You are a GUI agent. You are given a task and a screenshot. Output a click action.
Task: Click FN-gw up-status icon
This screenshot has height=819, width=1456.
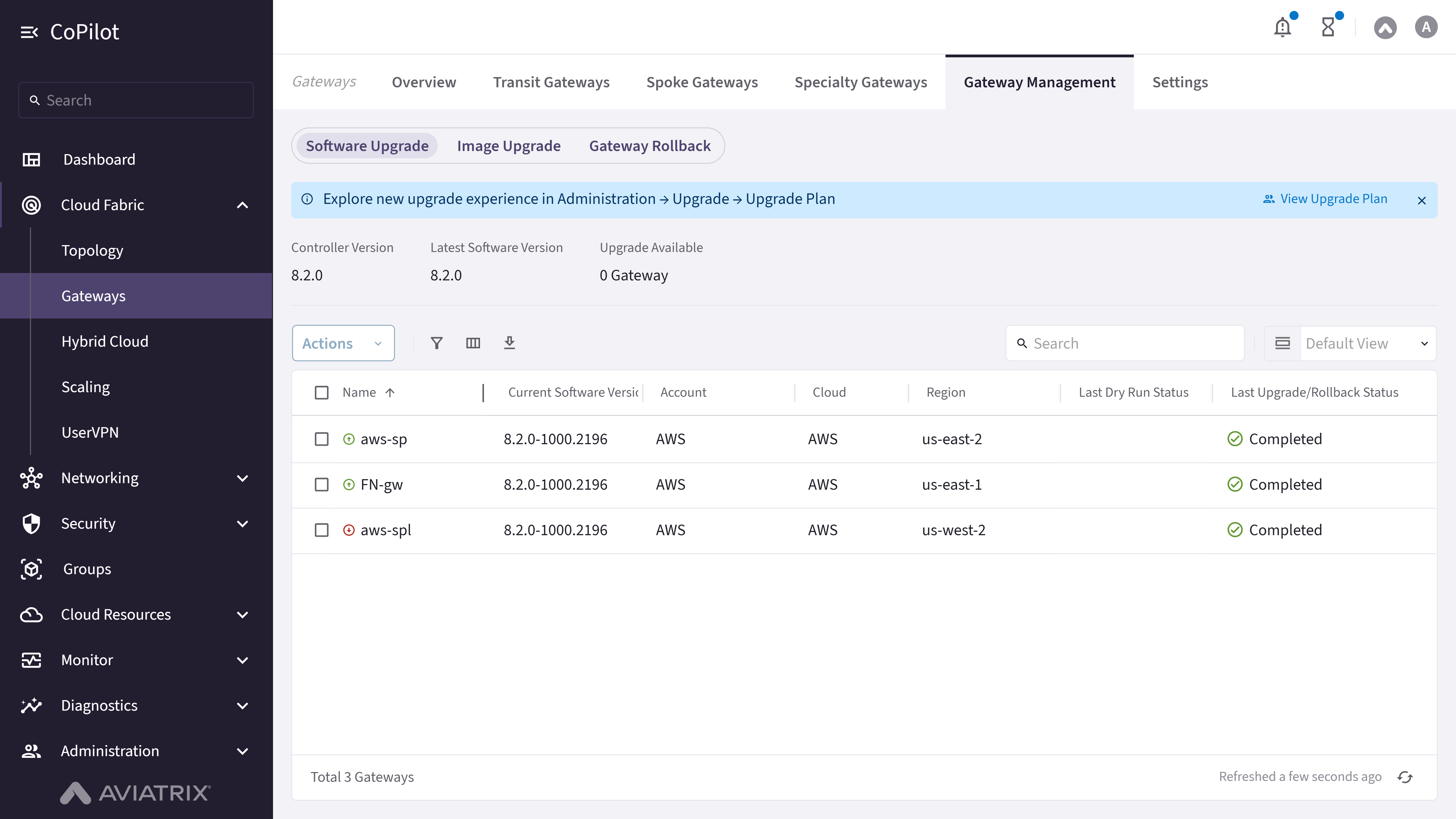[x=349, y=485]
